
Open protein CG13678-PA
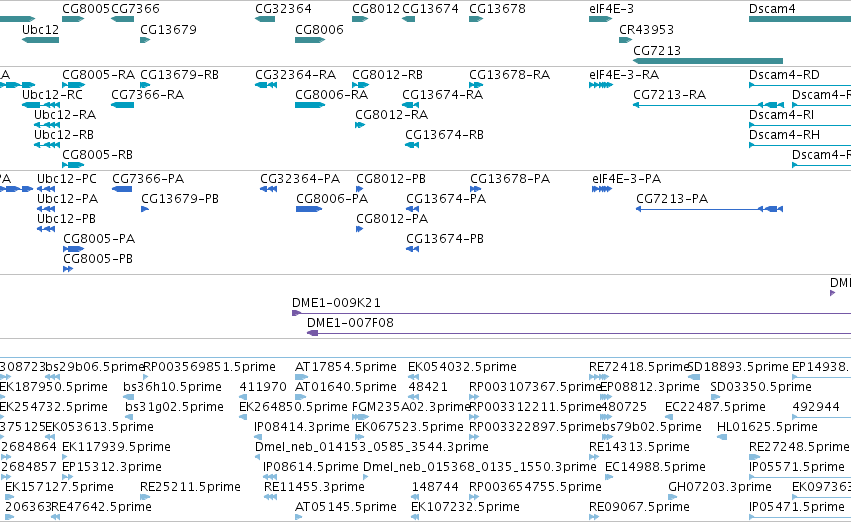475,189
